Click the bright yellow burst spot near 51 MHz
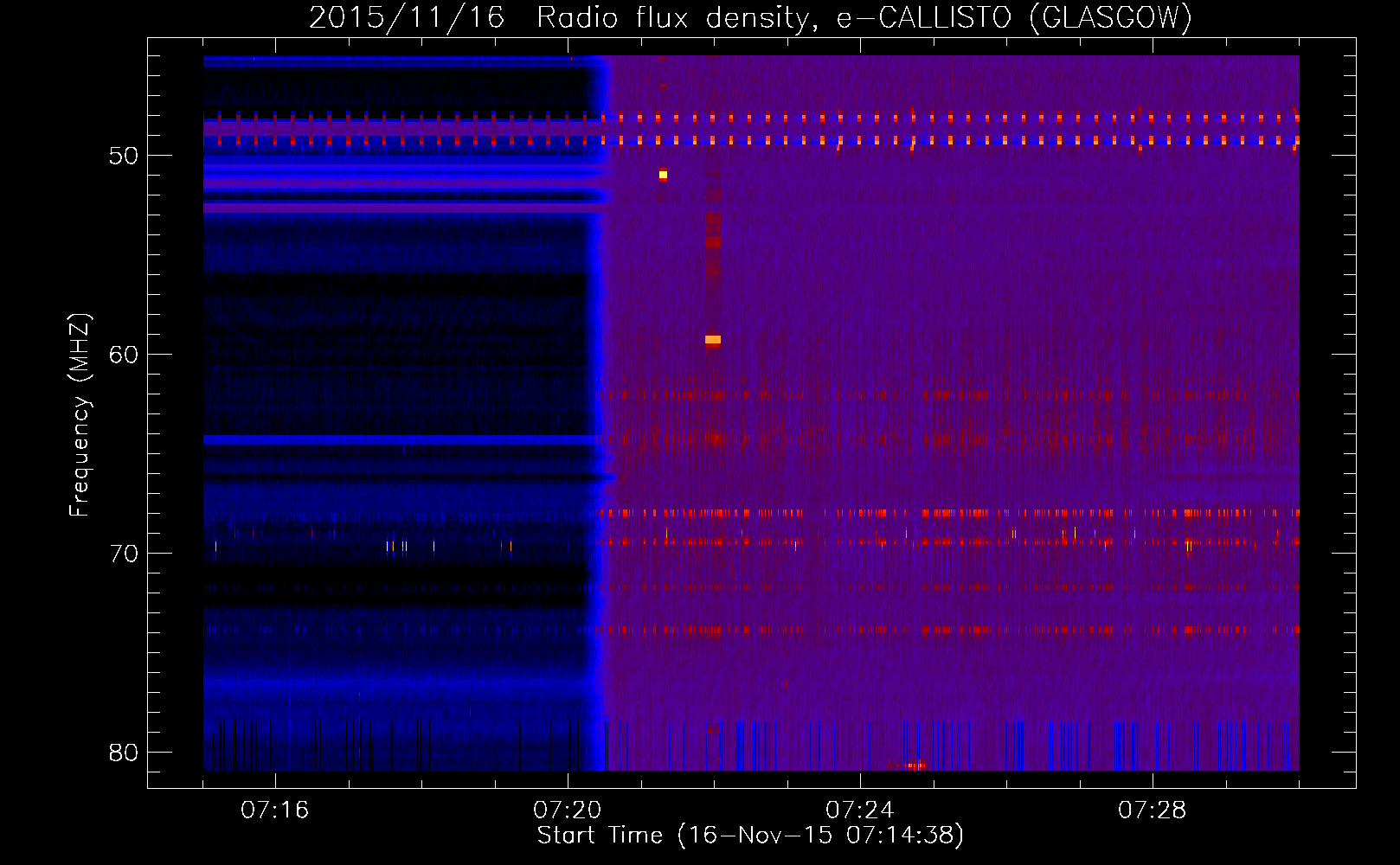 tap(663, 175)
